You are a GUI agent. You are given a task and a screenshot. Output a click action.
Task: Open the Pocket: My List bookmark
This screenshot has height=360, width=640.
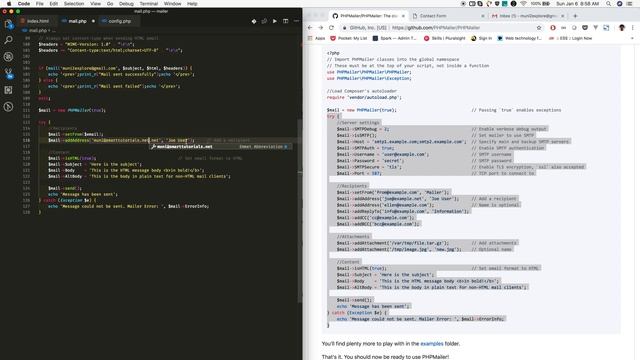(349, 38)
